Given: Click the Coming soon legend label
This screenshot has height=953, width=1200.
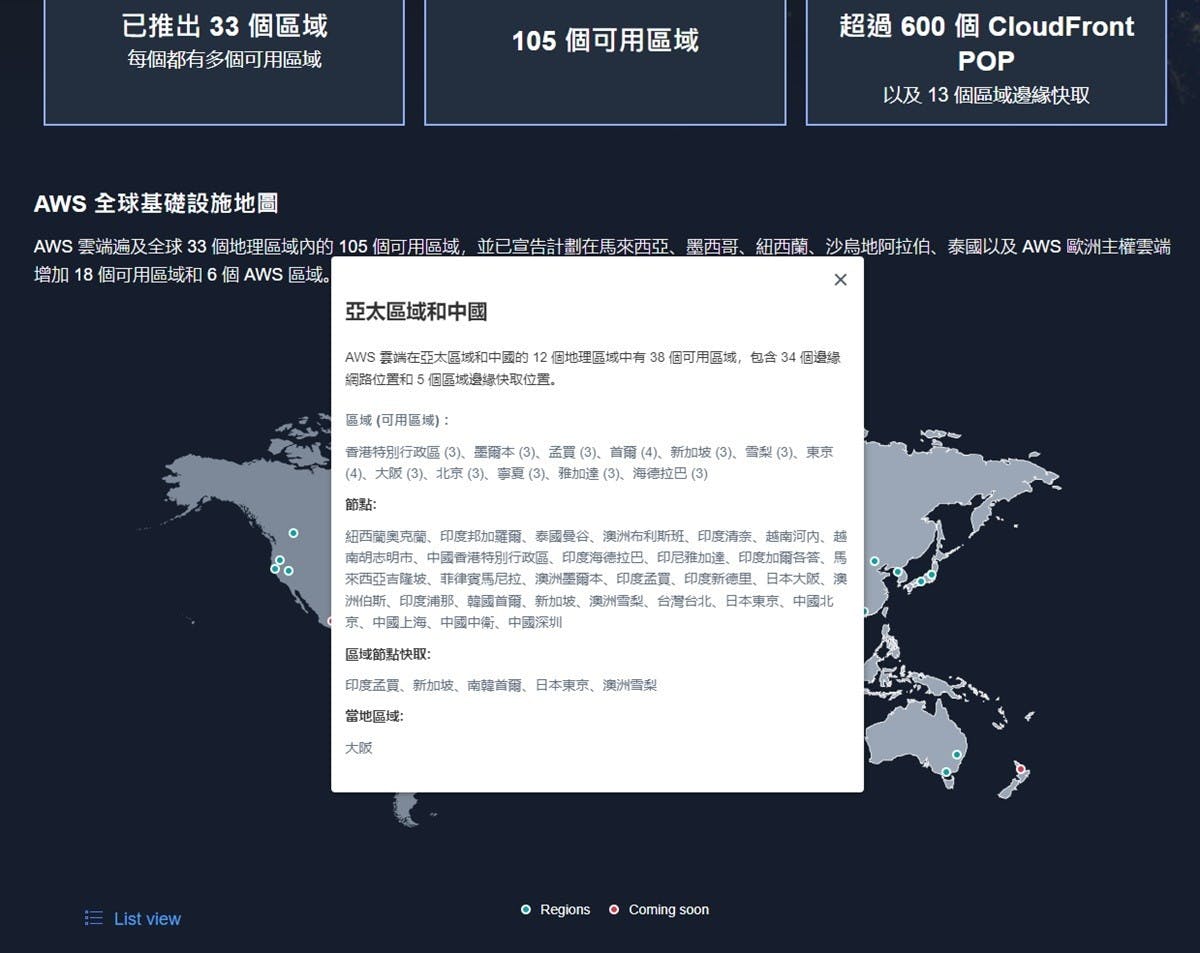Looking at the screenshot, I should [669, 910].
